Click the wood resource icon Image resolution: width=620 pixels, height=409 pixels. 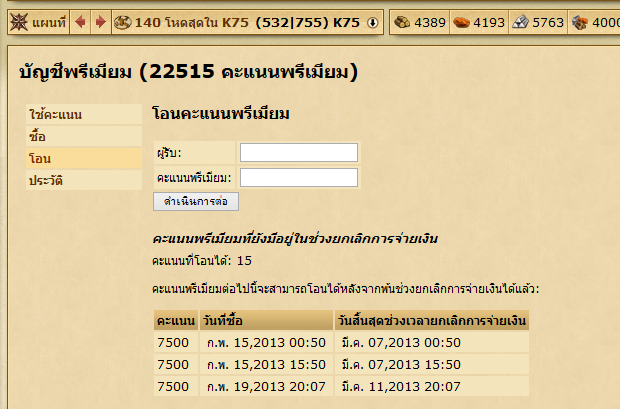tap(402, 22)
